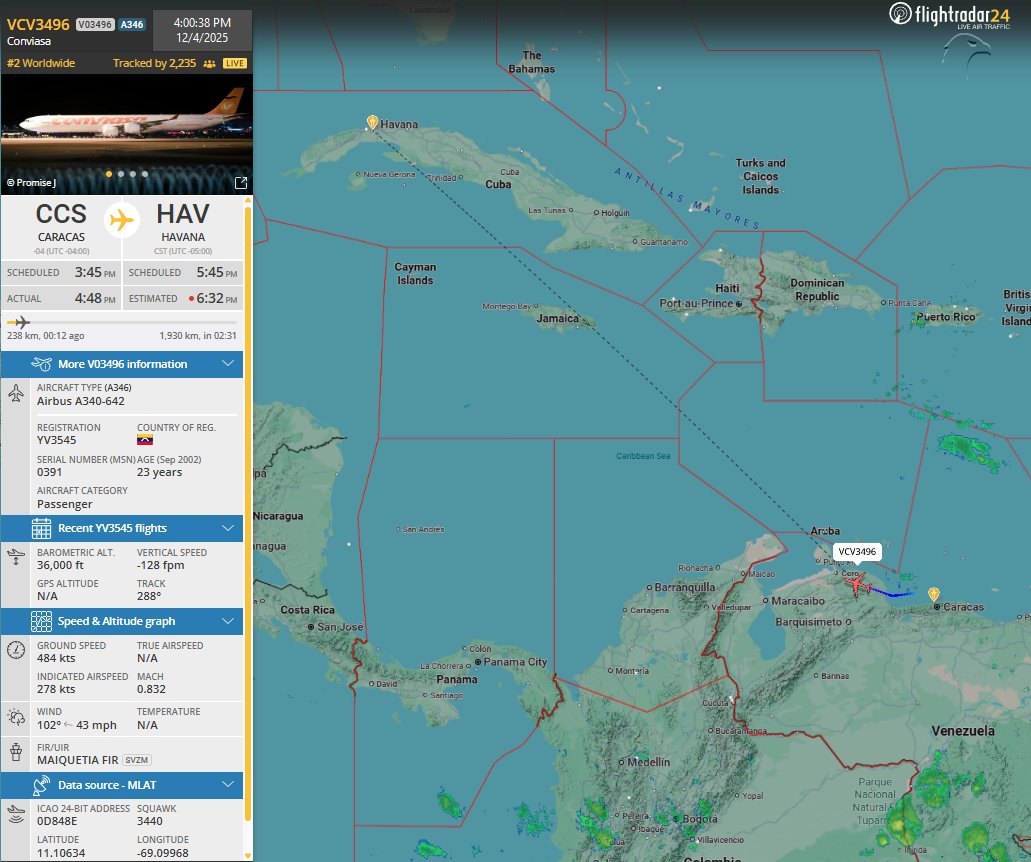Click the altitude icon next to Barometric Alt.
1031x862 pixels.
(x=16, y=558)
